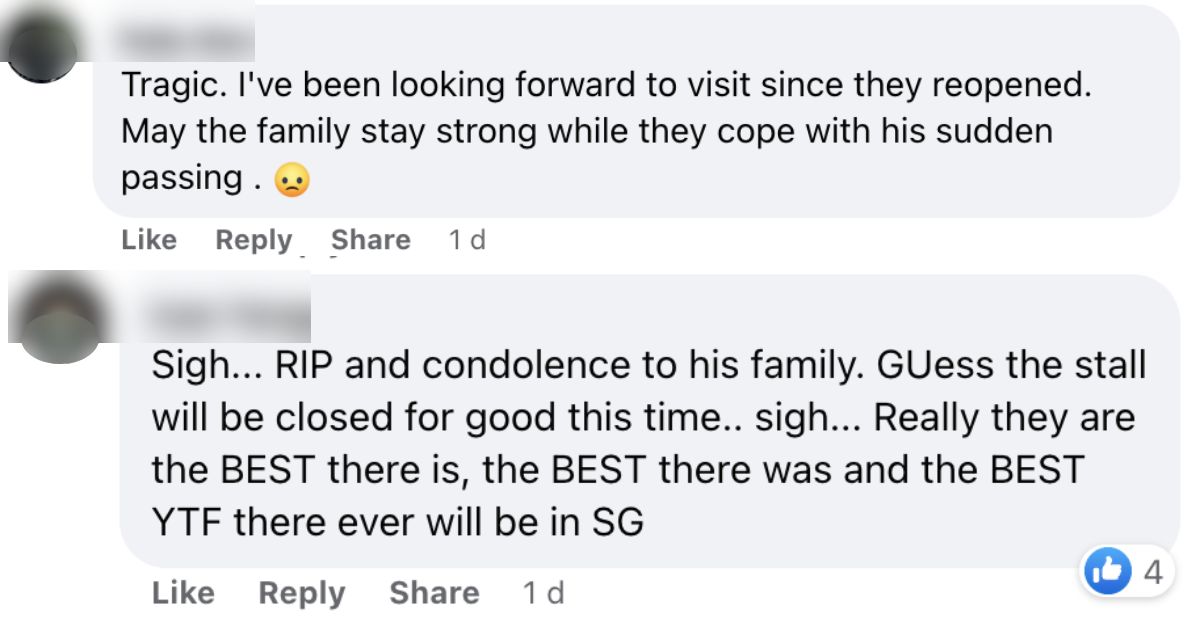Reply to the "Tragic" comment
The width and height of the screenshot is (1200, 620).
[x=254, y=240]
